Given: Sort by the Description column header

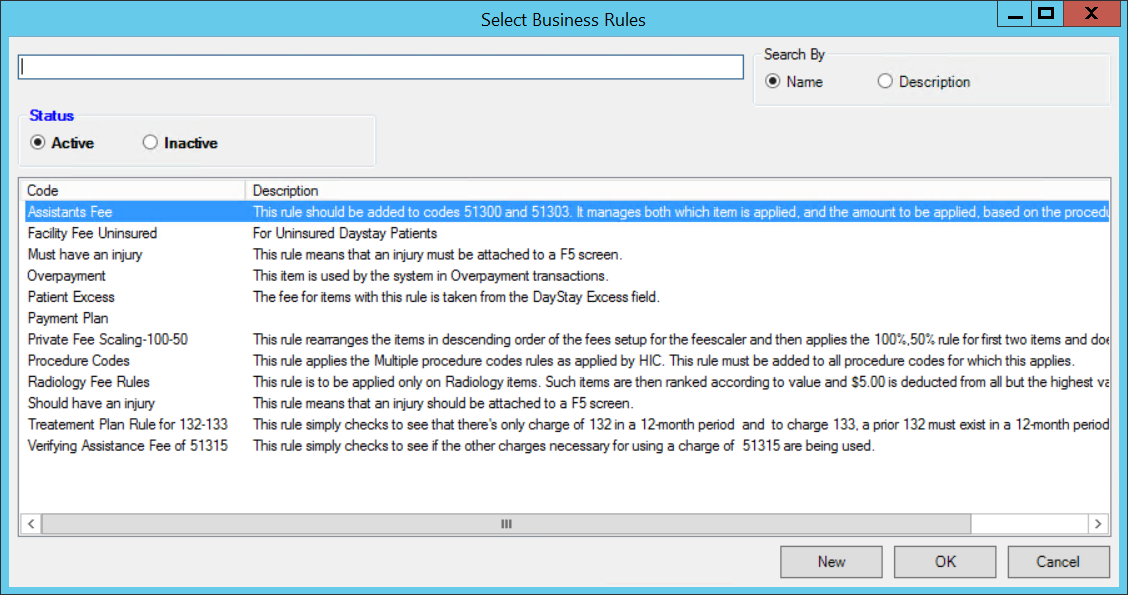Looking at the screenshot, I should click(x=677, y=191).
